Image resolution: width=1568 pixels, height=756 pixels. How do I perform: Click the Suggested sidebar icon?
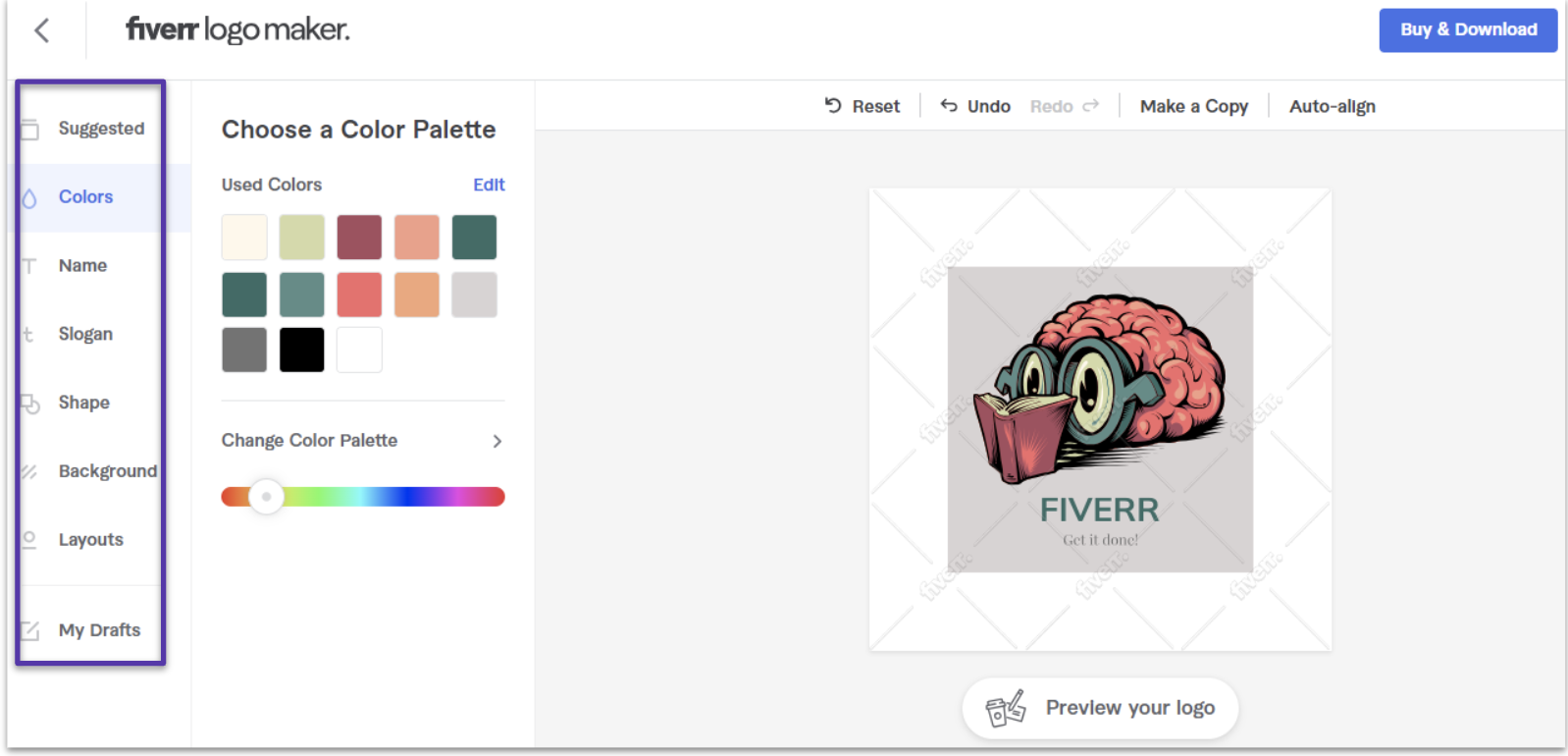click(29, 129)
